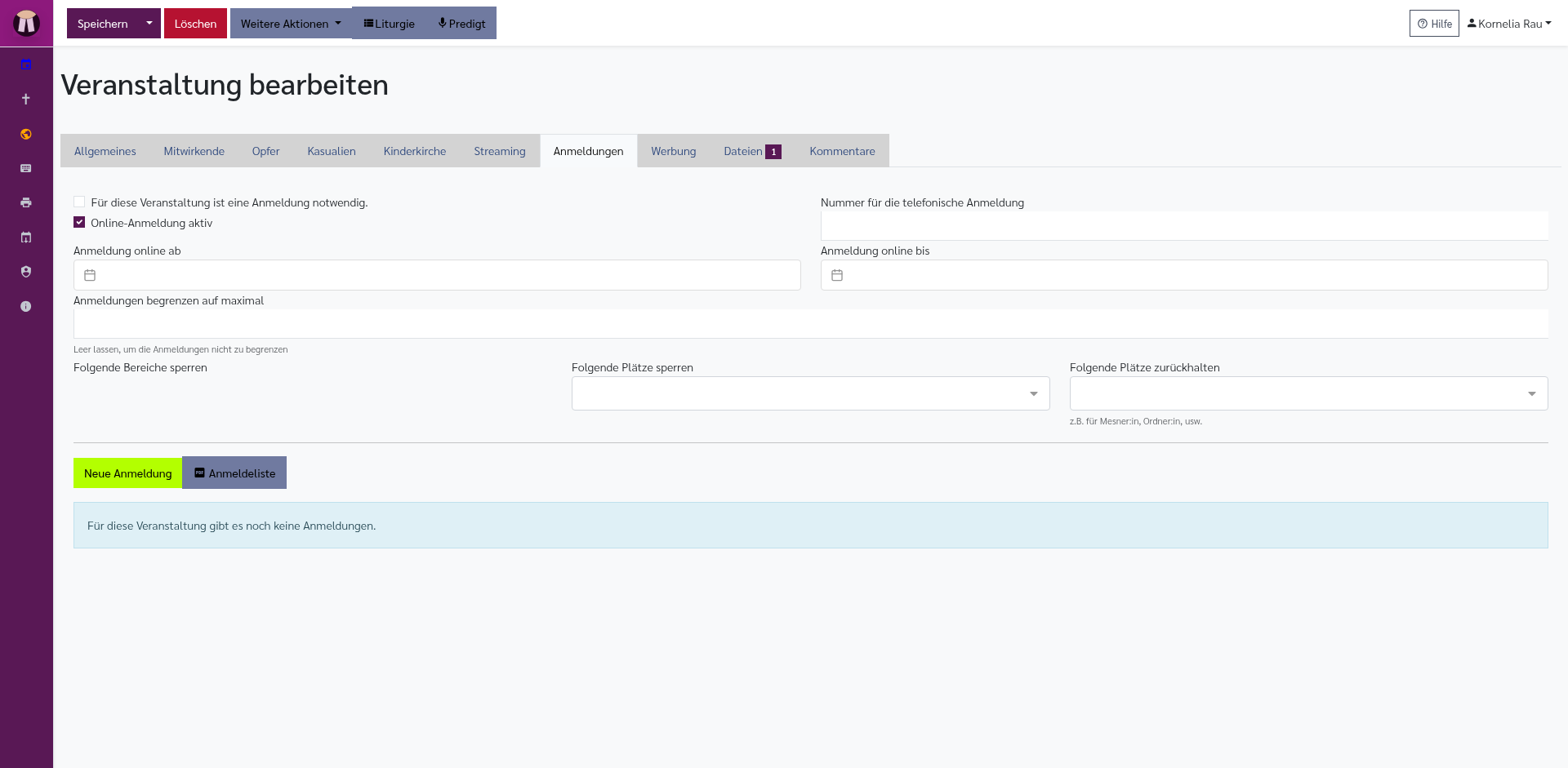This screenshot has width=1568, height=768.
Task: Switch to Kasualien tab
Action: (x=332, y=151)
